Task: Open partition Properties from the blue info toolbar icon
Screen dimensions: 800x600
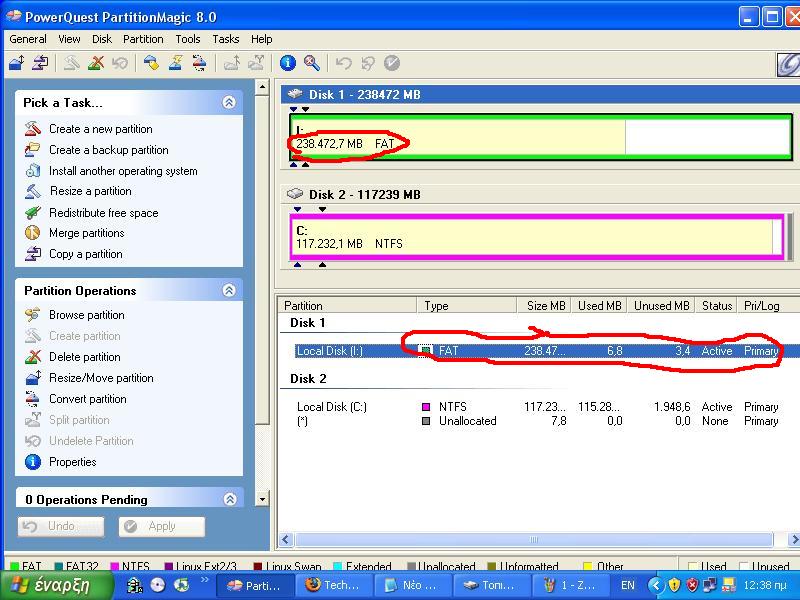Action: pyautogui.click(x=288, y=63)
